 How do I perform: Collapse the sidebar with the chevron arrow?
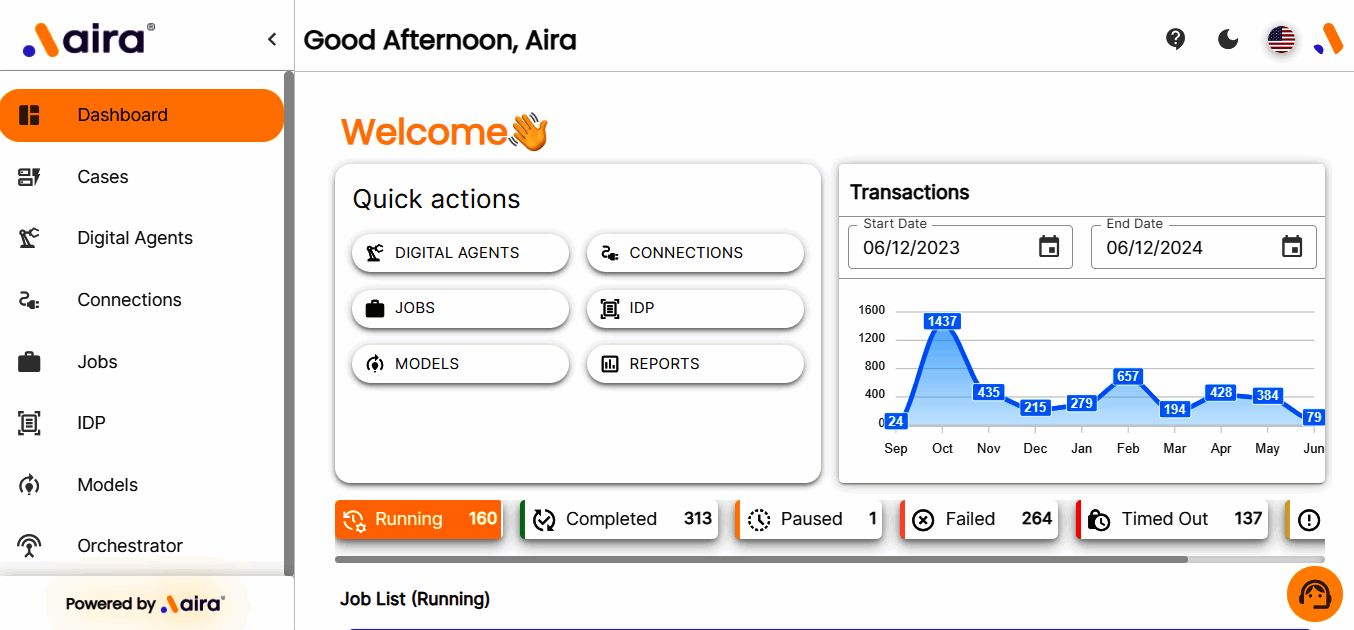point(272,39)
